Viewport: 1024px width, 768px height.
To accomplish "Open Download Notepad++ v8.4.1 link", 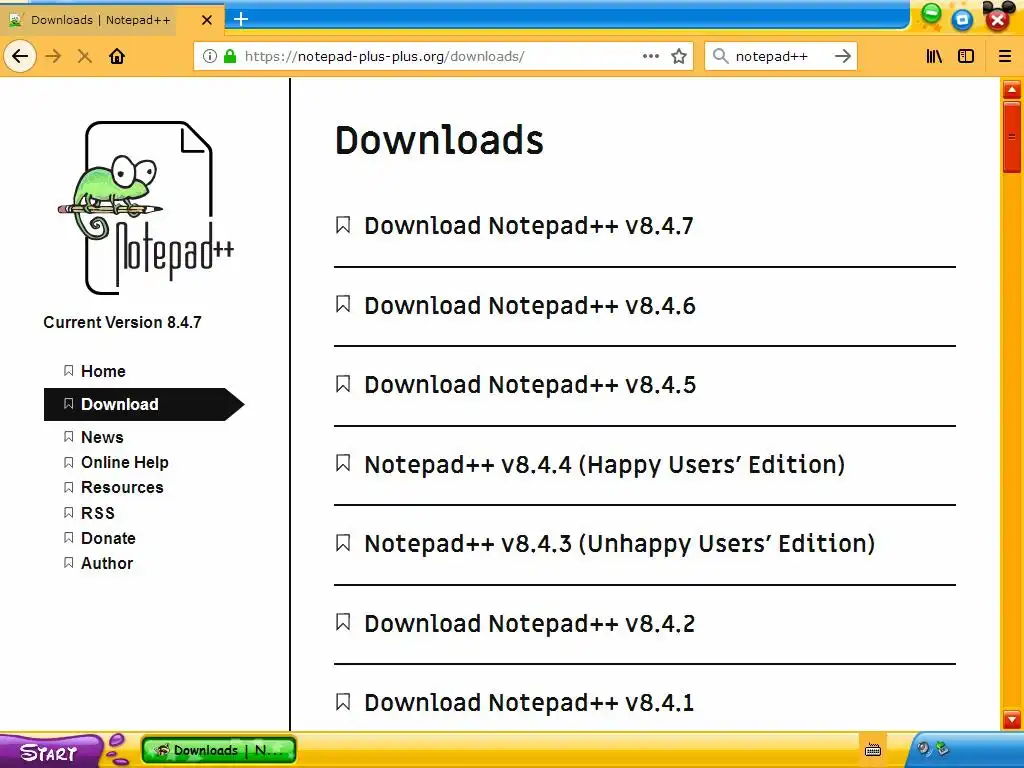I will pyautogui.click(x=529, y=703).
